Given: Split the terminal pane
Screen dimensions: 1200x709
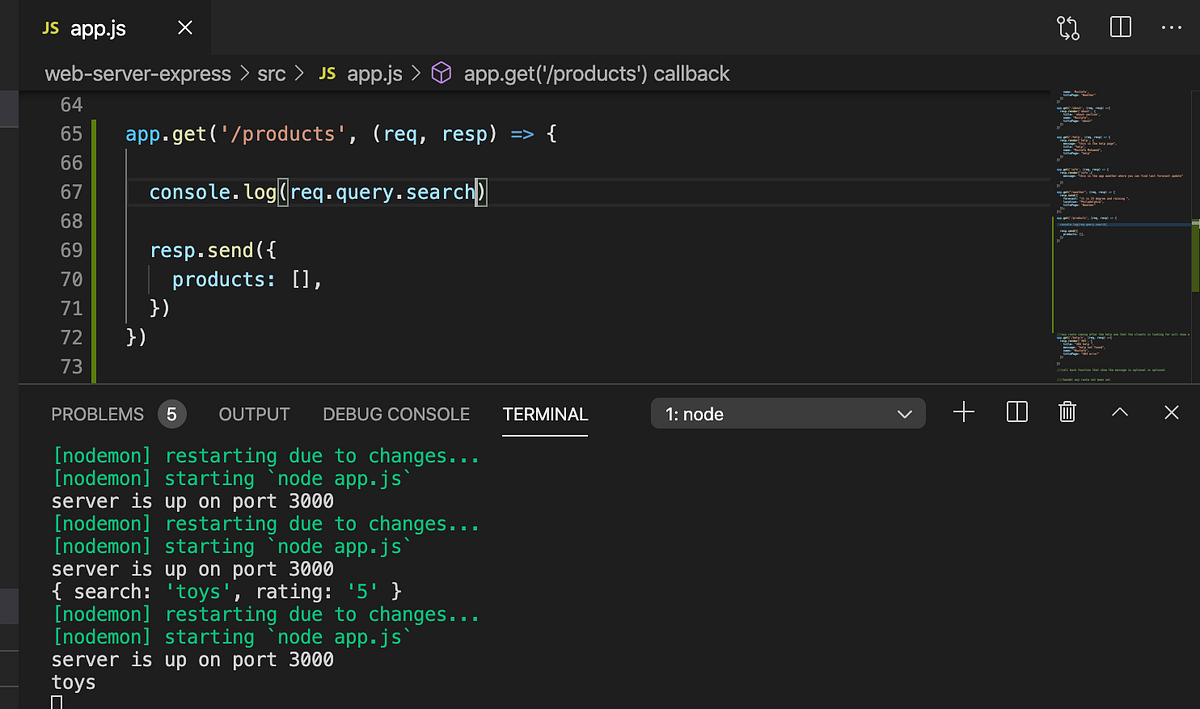Looking at the screenshot, I should tap(1017, 412).
